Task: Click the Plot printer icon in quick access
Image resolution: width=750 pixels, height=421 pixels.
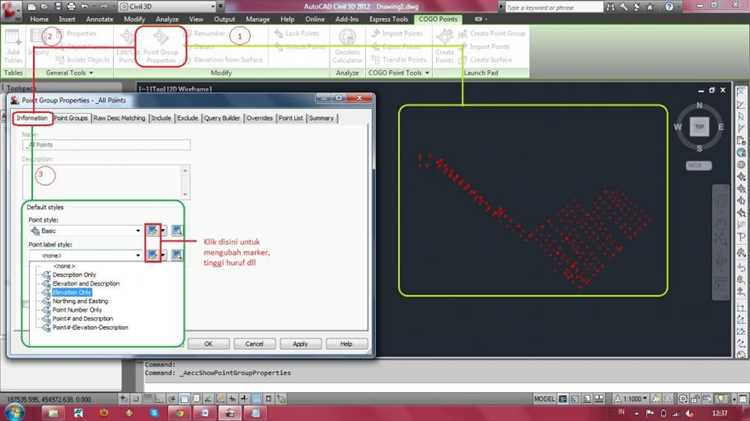Action: pos(71,6)
